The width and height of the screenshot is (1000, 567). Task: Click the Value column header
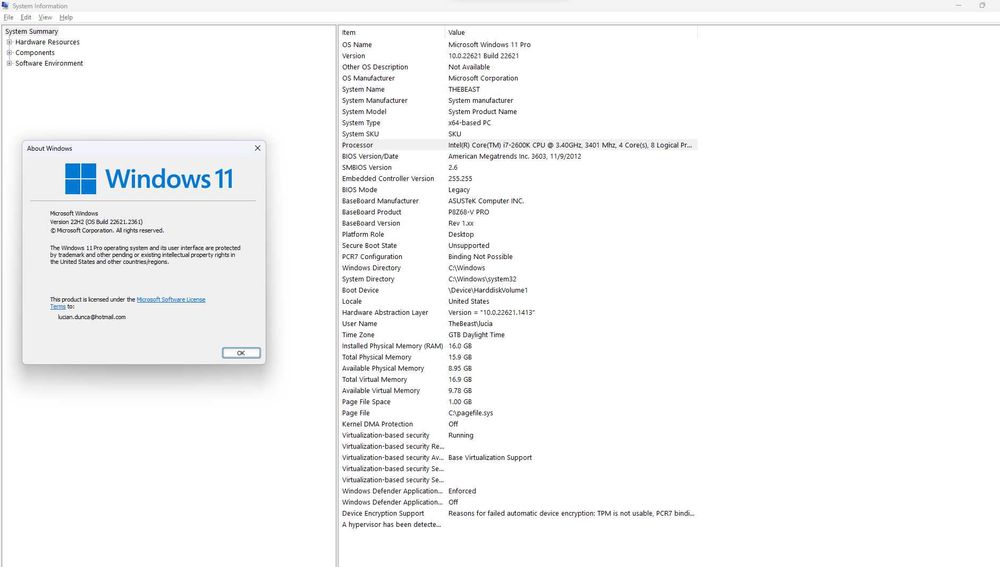coord(571,33)
